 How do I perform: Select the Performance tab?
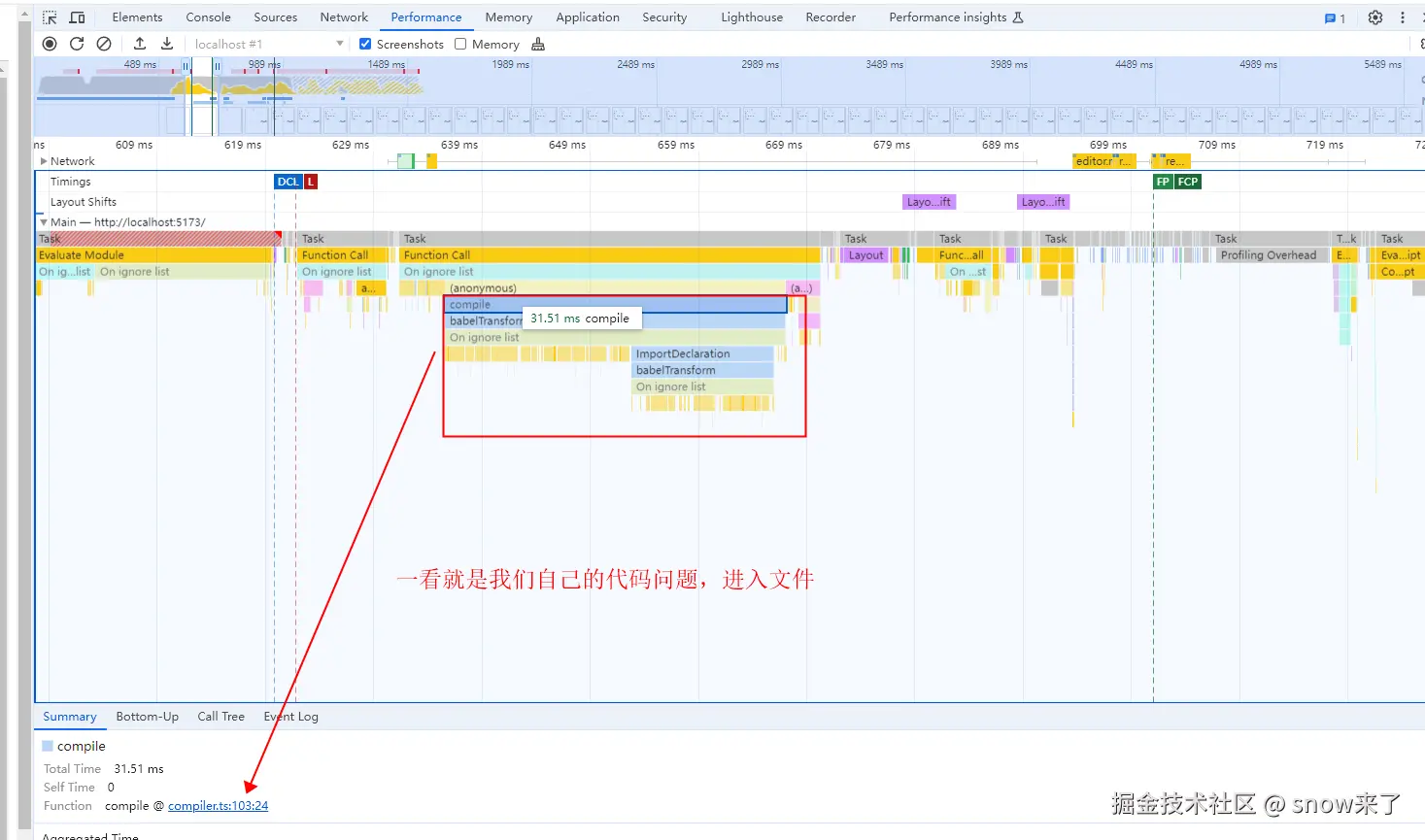coord(426,17)
